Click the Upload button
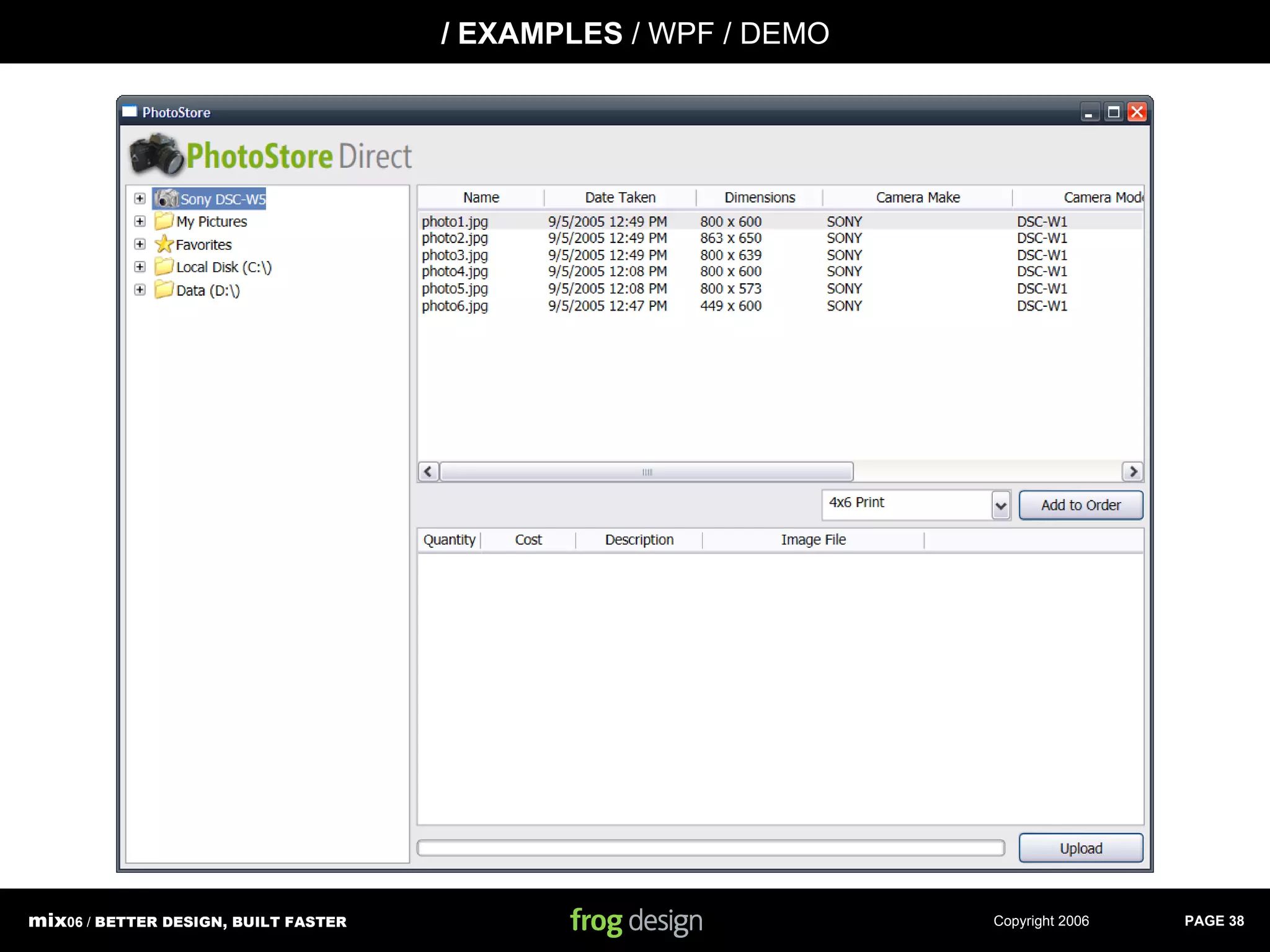The width and height of the screenshot is (1270, 952). (x=1081, y=848)
